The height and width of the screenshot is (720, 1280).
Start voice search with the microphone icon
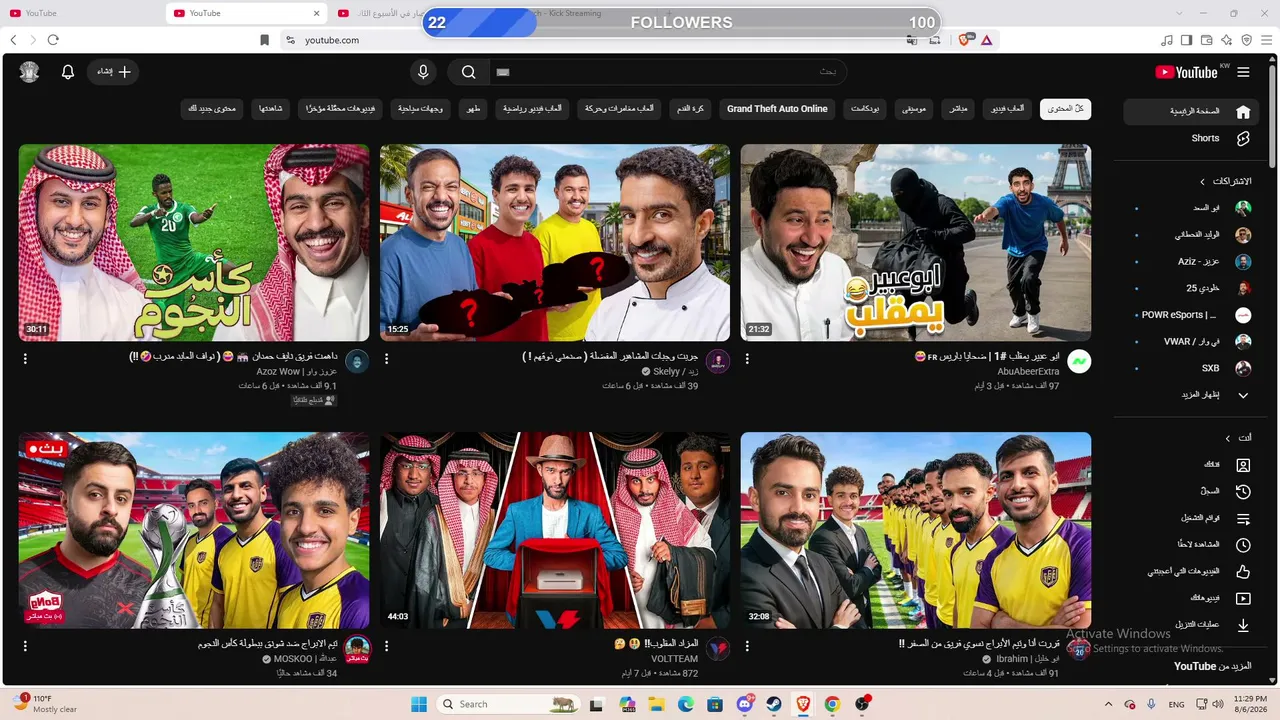[423, 72]
